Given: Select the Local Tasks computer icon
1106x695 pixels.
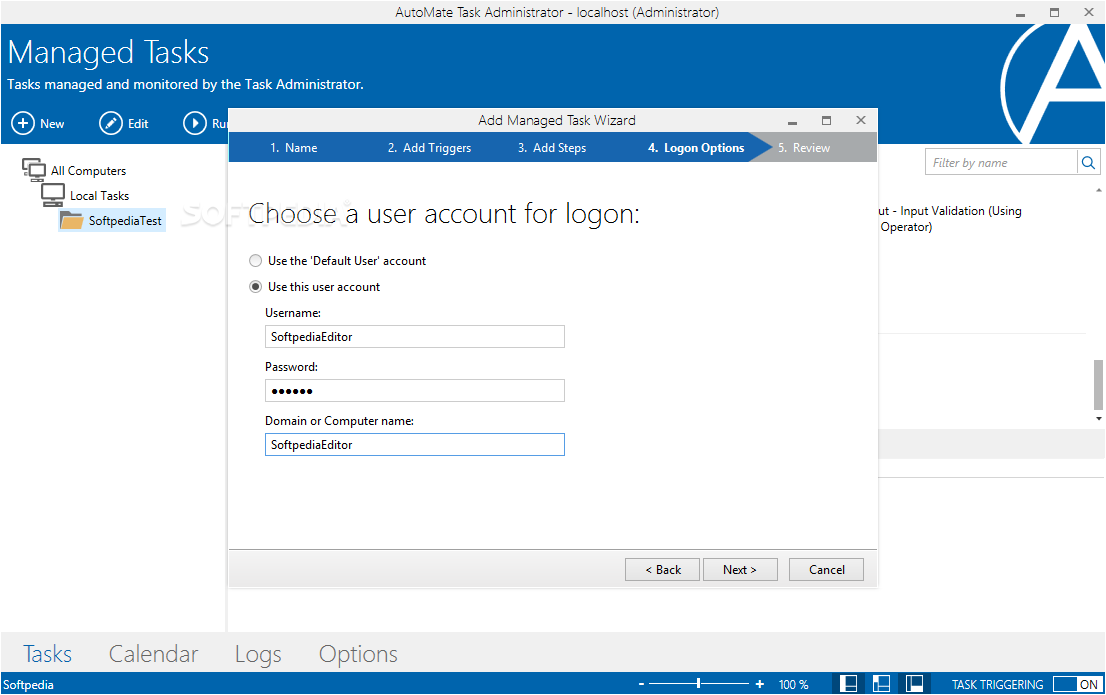Looking at the screenshot, I should click(53, 195).
